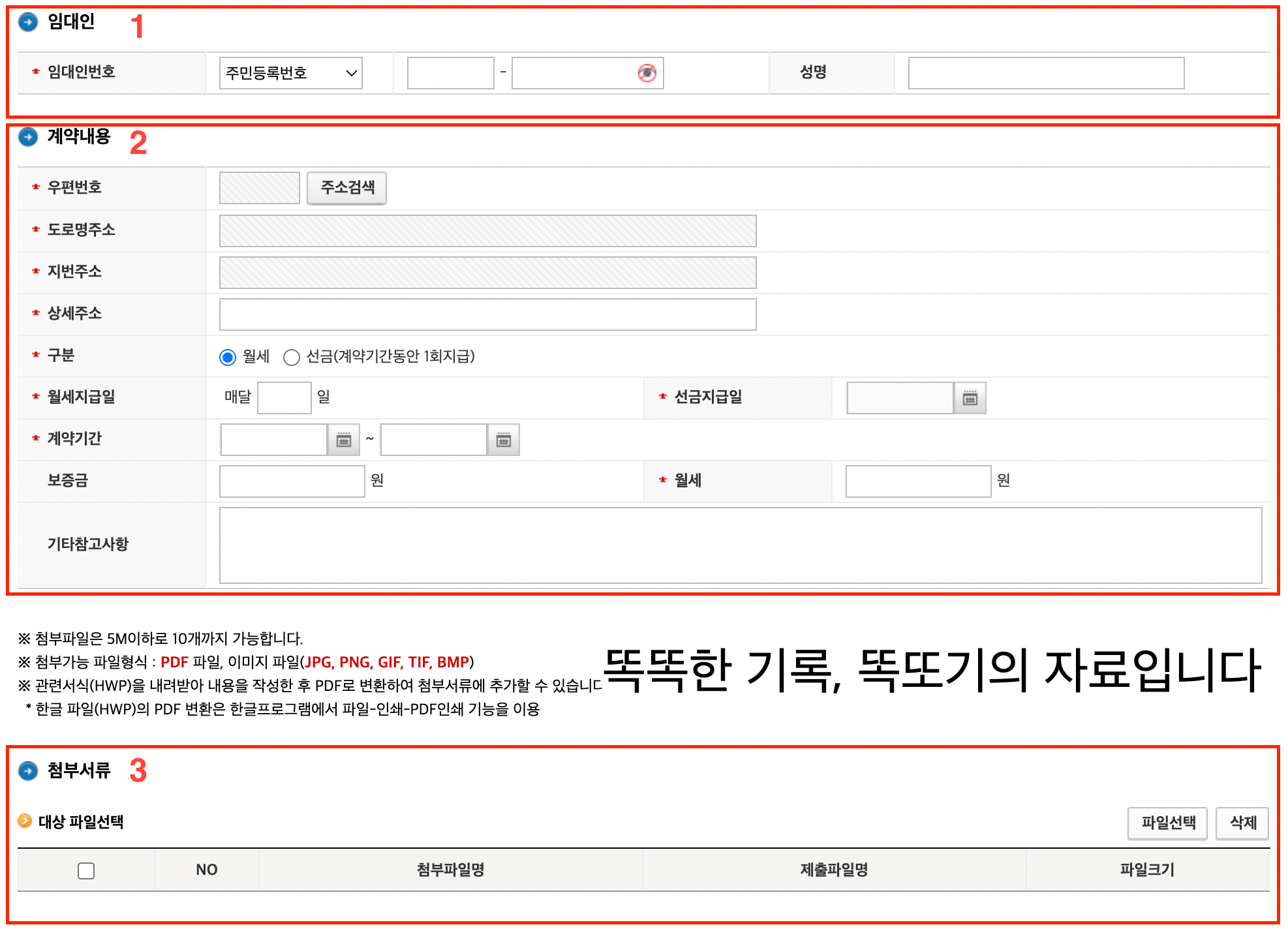Open the 주민등록번호 identification type dropdown
This screenshot has height=929, width=1288.
(290, 73)
